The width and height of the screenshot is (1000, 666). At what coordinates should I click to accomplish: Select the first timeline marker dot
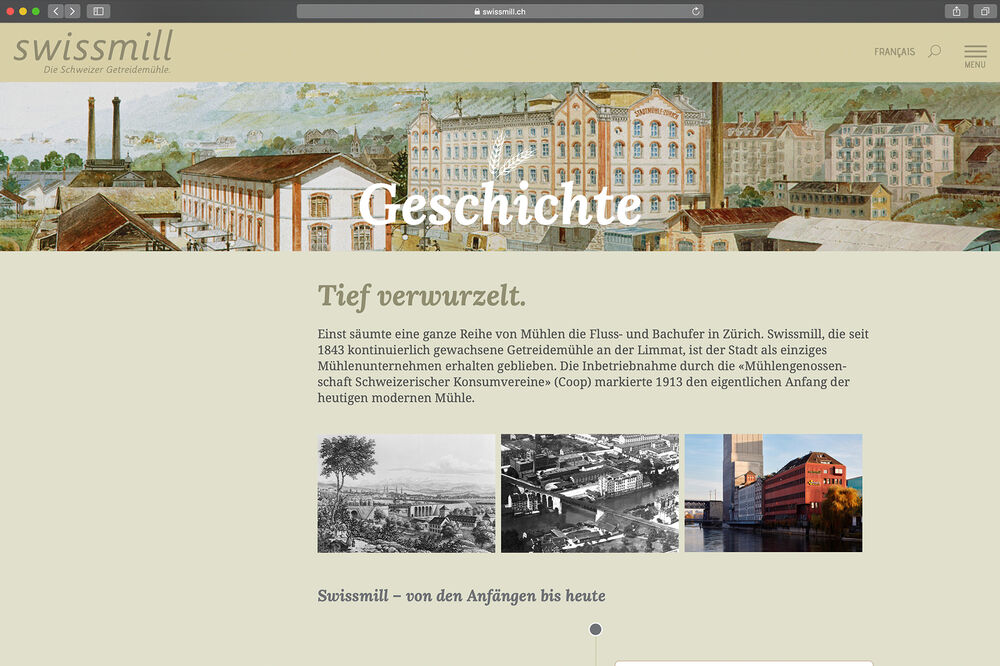(x=596, y=630)
